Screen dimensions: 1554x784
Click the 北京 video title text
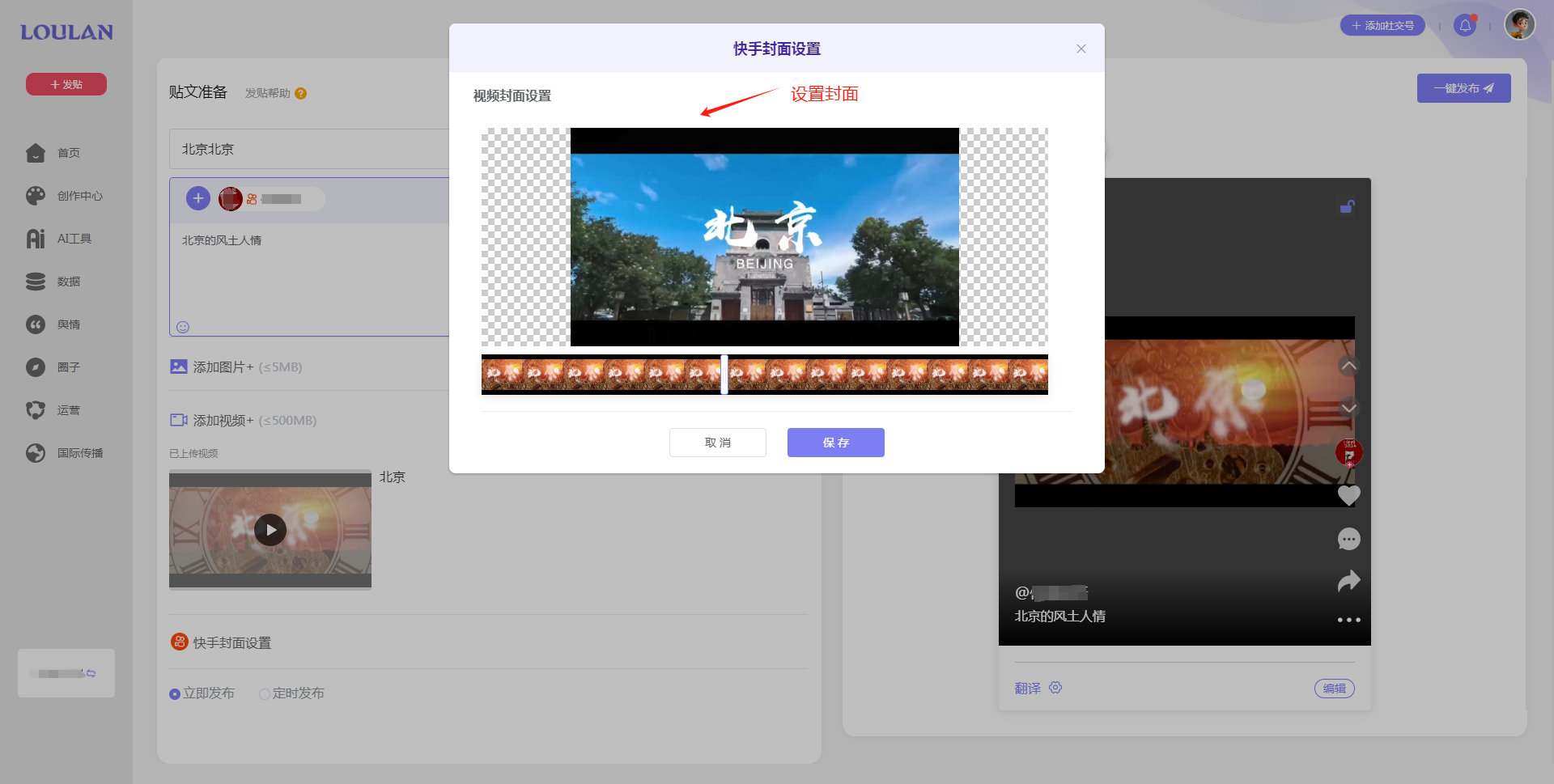click(x=393, y=477)
